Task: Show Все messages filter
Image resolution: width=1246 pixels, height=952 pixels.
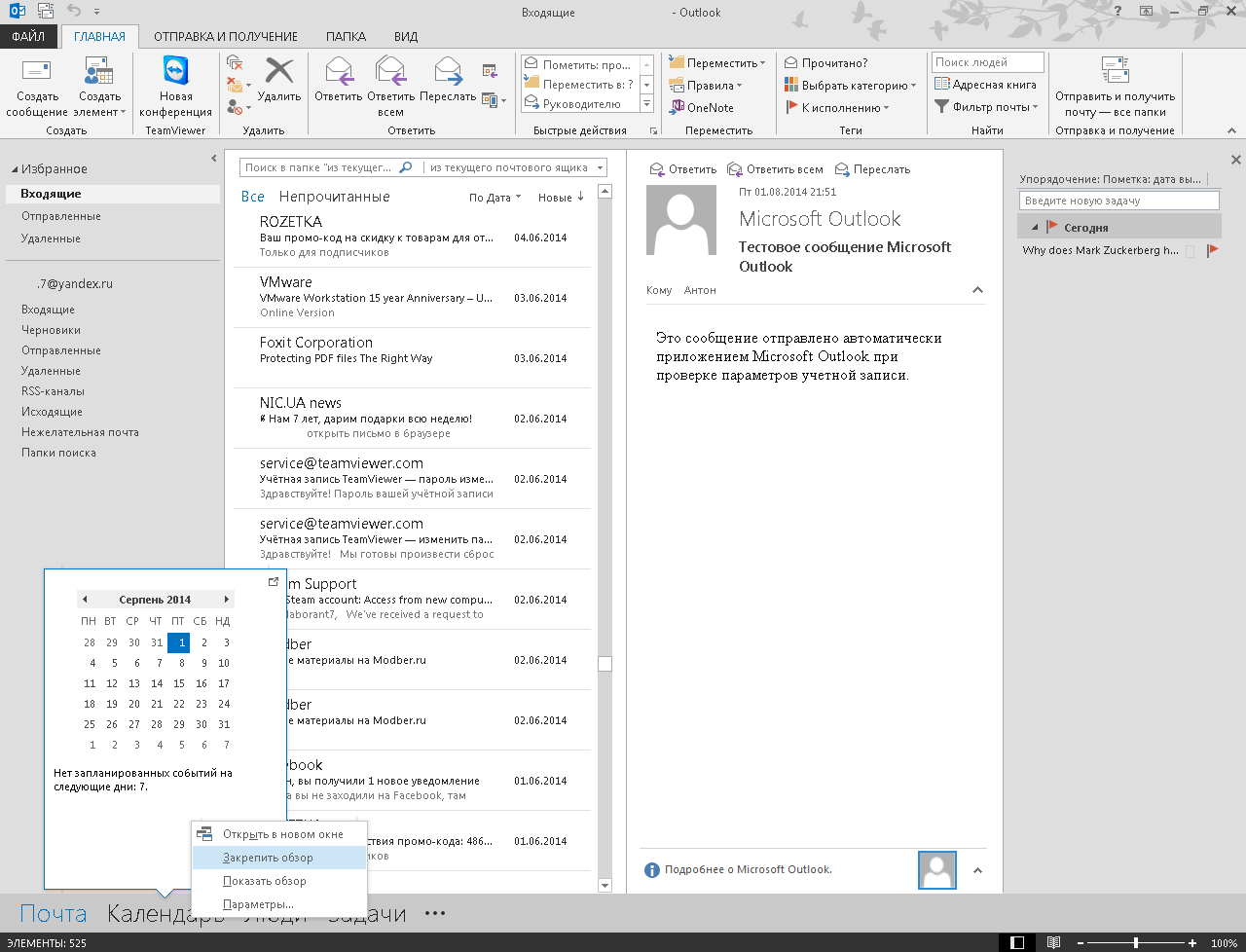Action: (x=252, y=197)
